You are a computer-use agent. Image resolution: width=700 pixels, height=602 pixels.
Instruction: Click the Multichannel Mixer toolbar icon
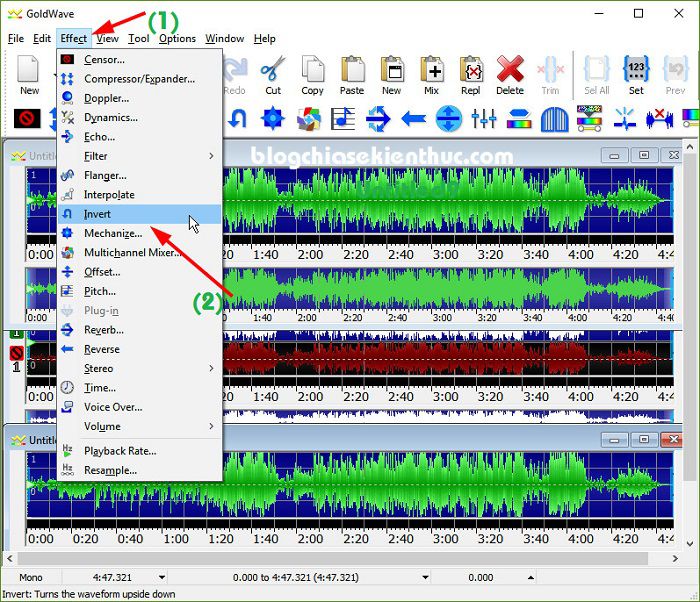pyautogui.click(x=308, y=119)
